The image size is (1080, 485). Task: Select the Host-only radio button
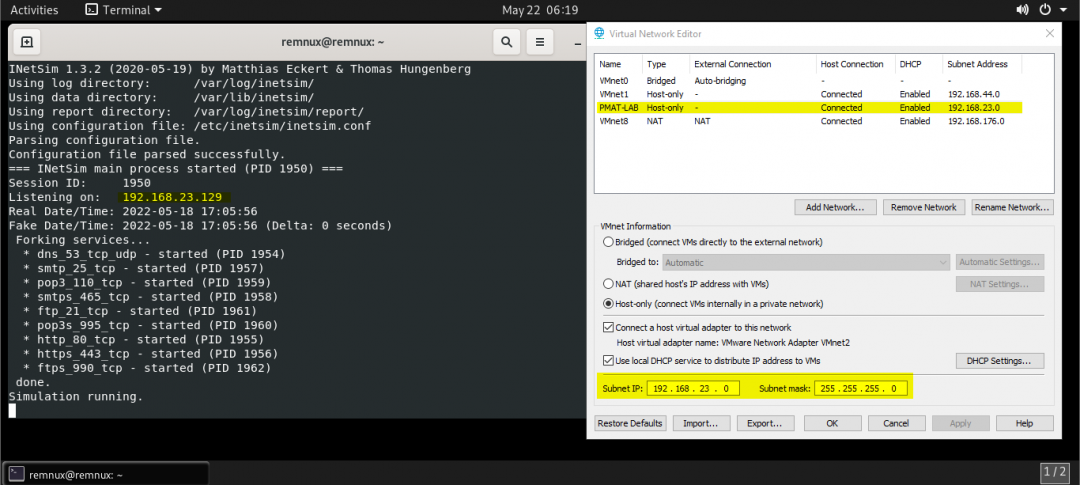[x=608, y=303]
